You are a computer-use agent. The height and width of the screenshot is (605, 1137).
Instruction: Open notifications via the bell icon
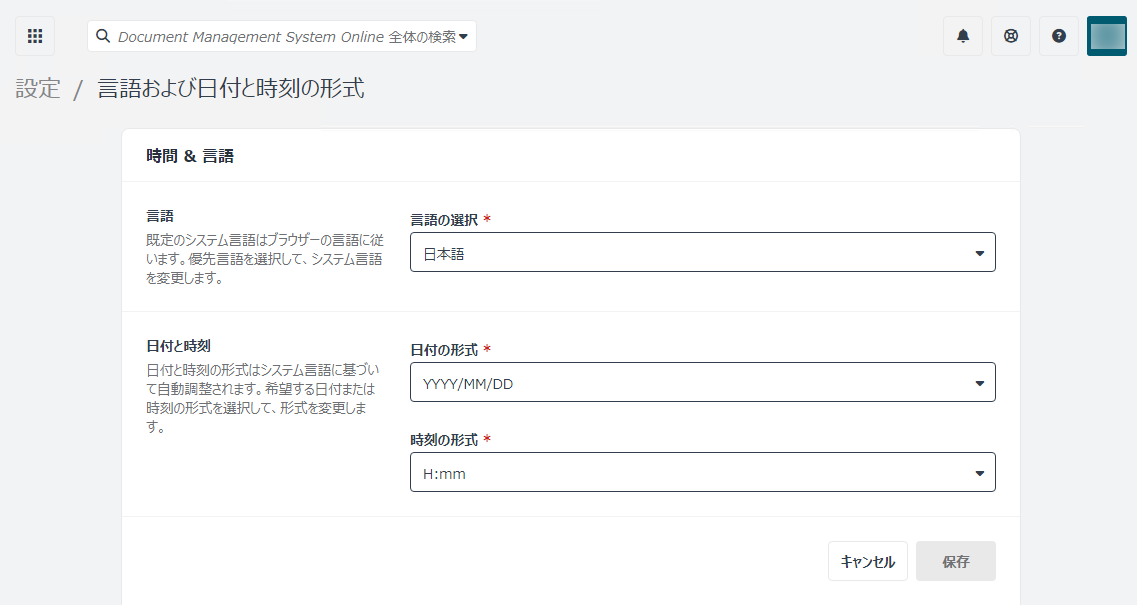(x=962, y=35)
